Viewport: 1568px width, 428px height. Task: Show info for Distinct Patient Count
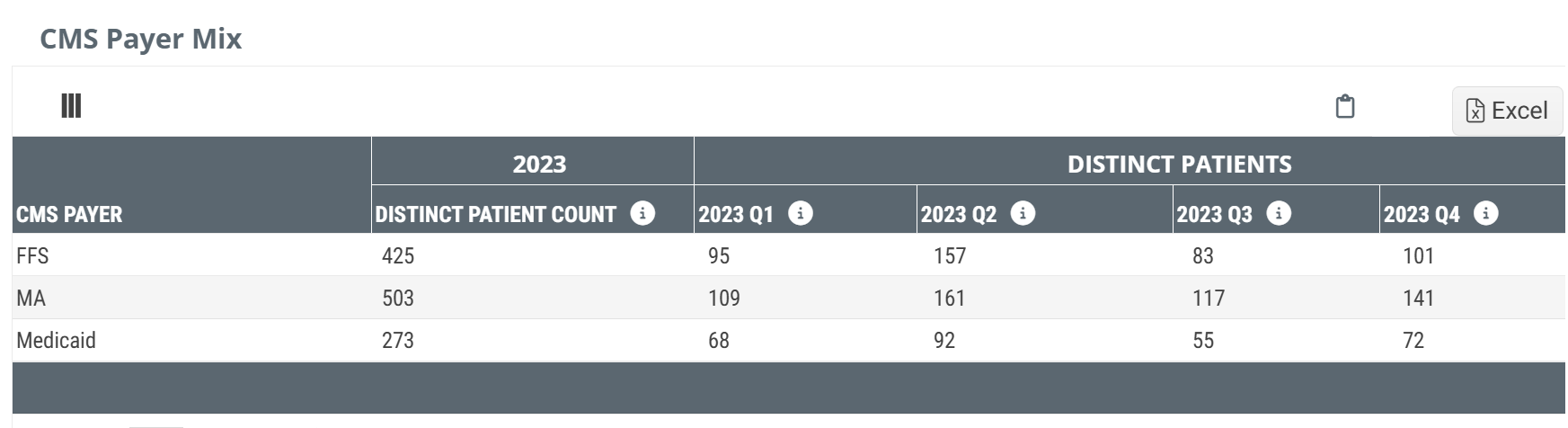642,213
